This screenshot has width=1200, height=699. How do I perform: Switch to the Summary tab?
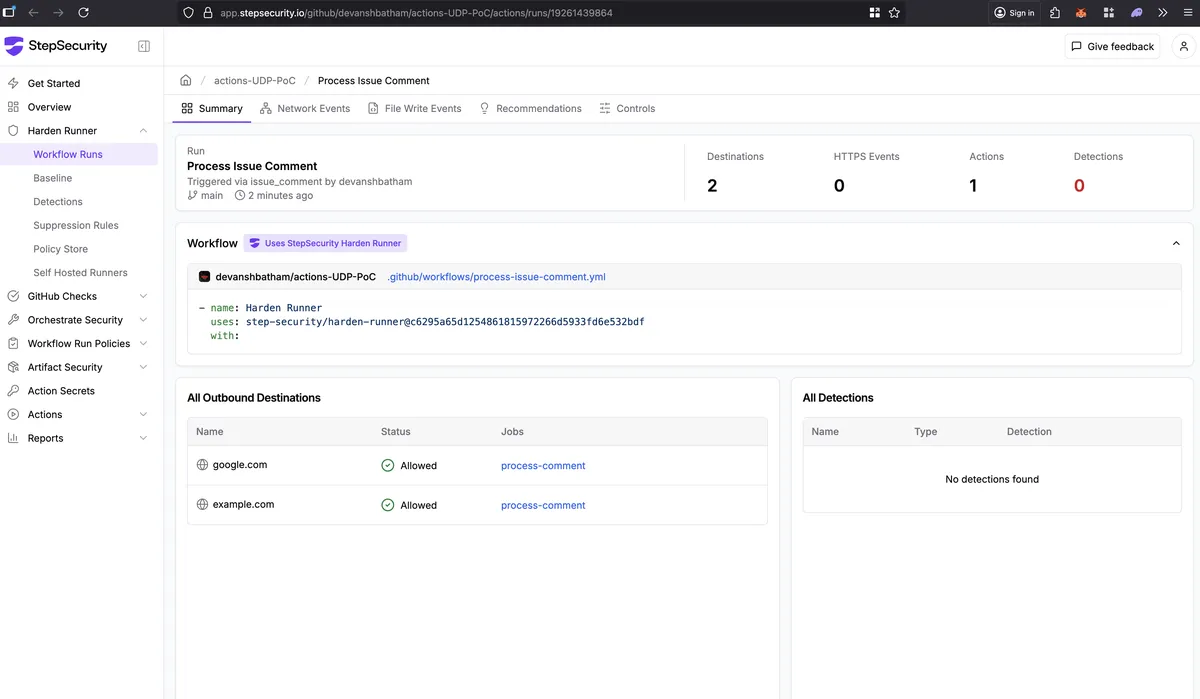click(x=212, y=108)
